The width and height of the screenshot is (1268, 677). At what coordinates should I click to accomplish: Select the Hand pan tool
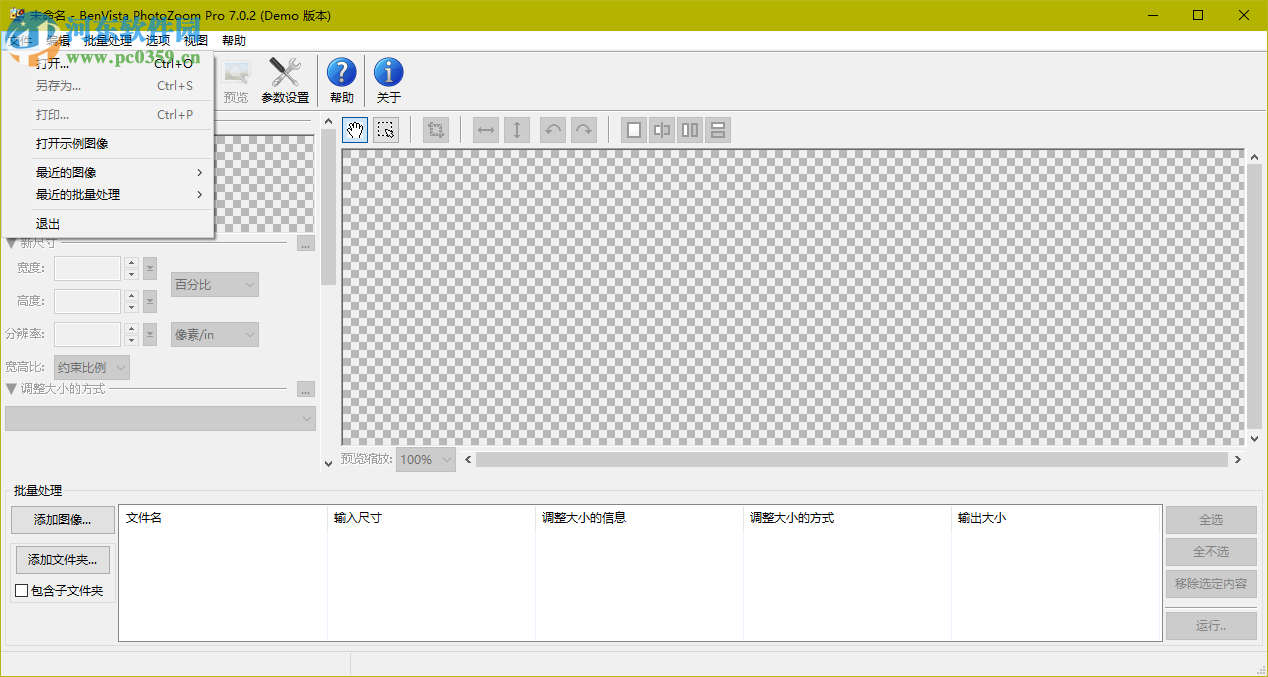354,130
